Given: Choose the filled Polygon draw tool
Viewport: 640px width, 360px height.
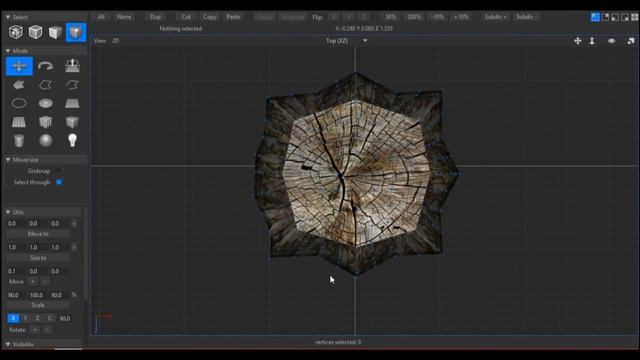Looking at the screenshot, I should coord(19,85).
